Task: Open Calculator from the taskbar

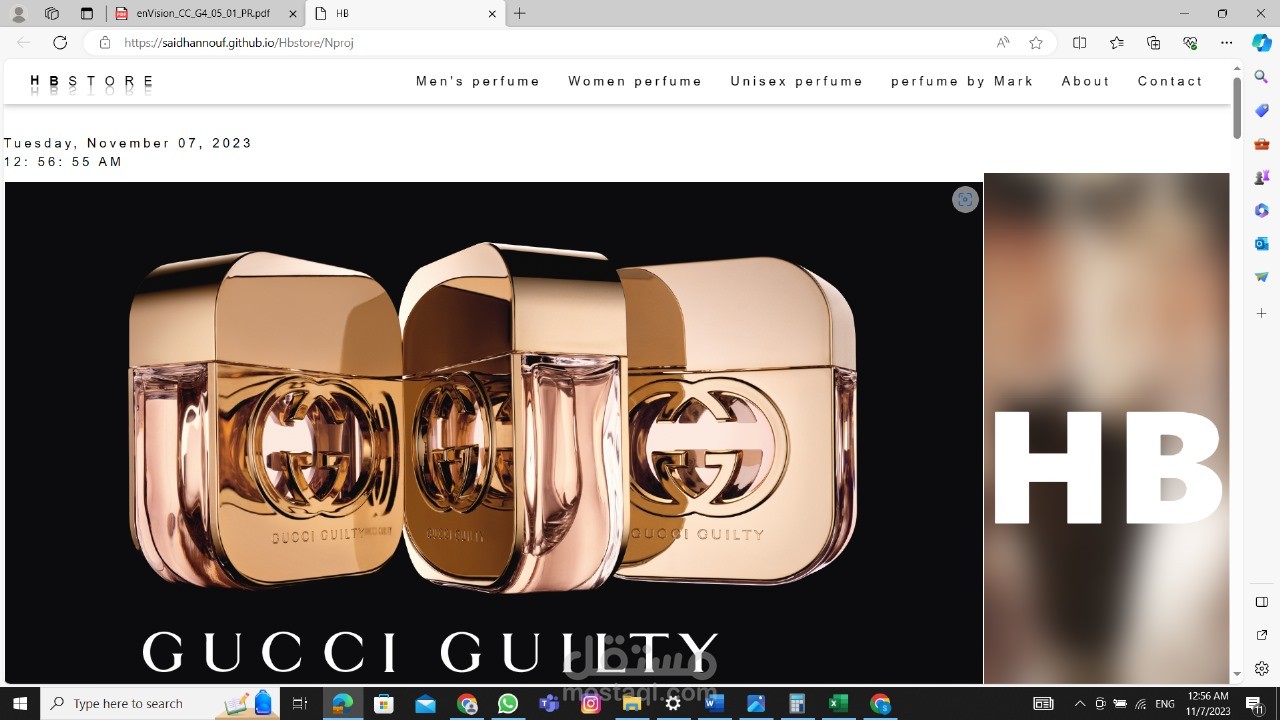Action: pos(797,704)
